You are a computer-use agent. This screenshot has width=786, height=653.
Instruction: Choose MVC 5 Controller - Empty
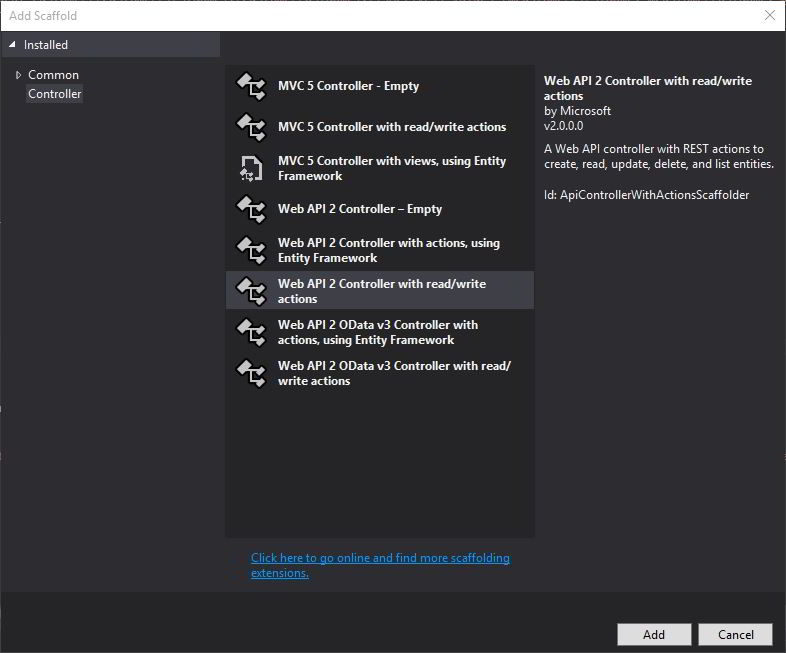(x=379, y=86)
